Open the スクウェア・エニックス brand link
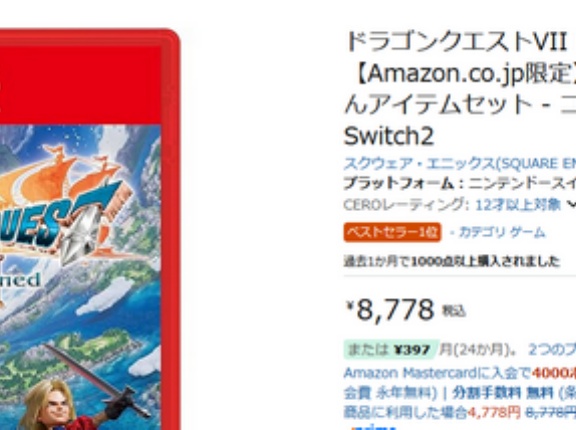The image size is (576, 430). click(x=460, y=164)
